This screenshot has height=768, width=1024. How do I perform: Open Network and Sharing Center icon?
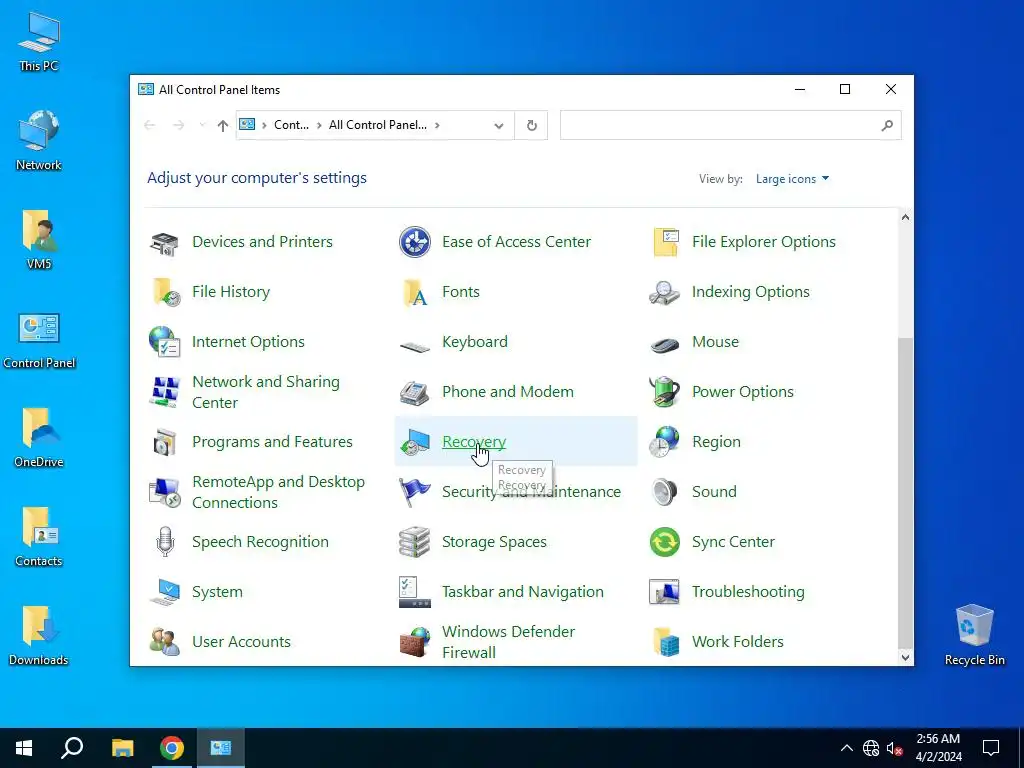(x=165, y=392)
